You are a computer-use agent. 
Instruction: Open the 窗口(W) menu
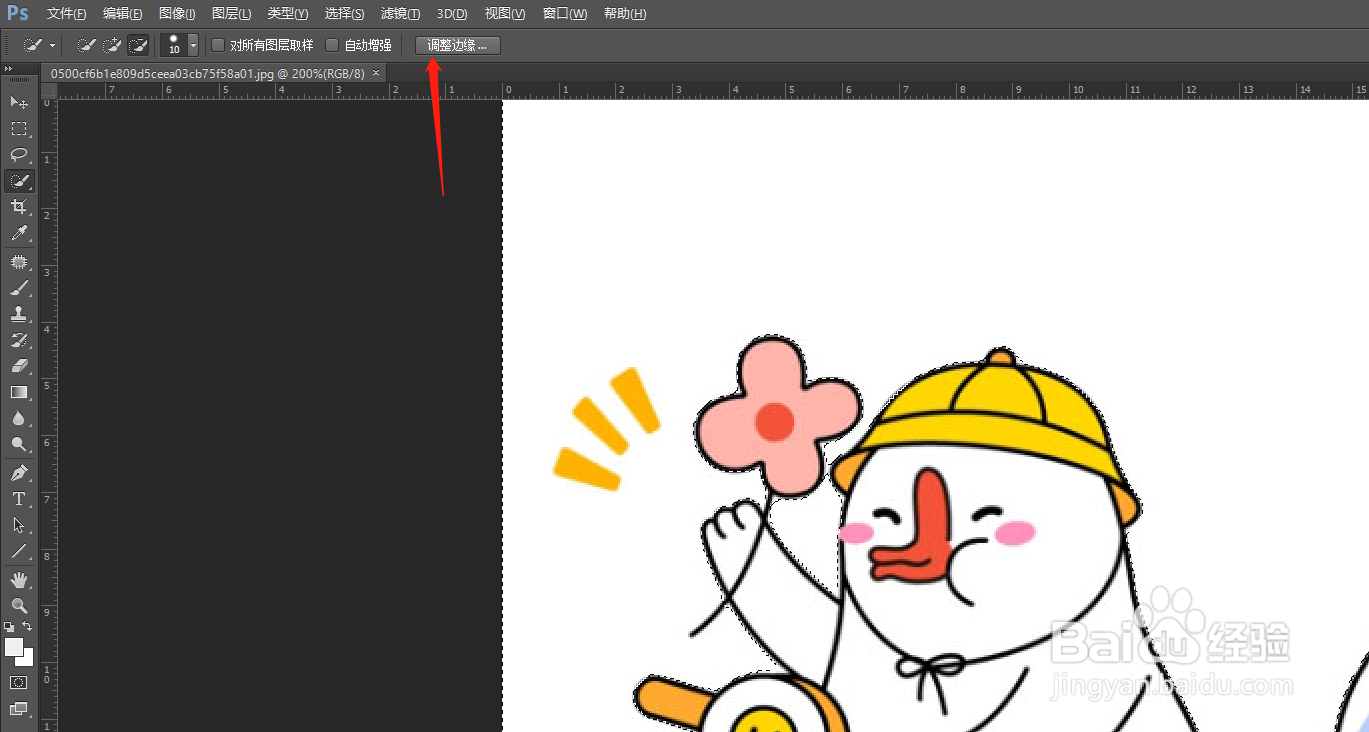[x=564, y=14]
